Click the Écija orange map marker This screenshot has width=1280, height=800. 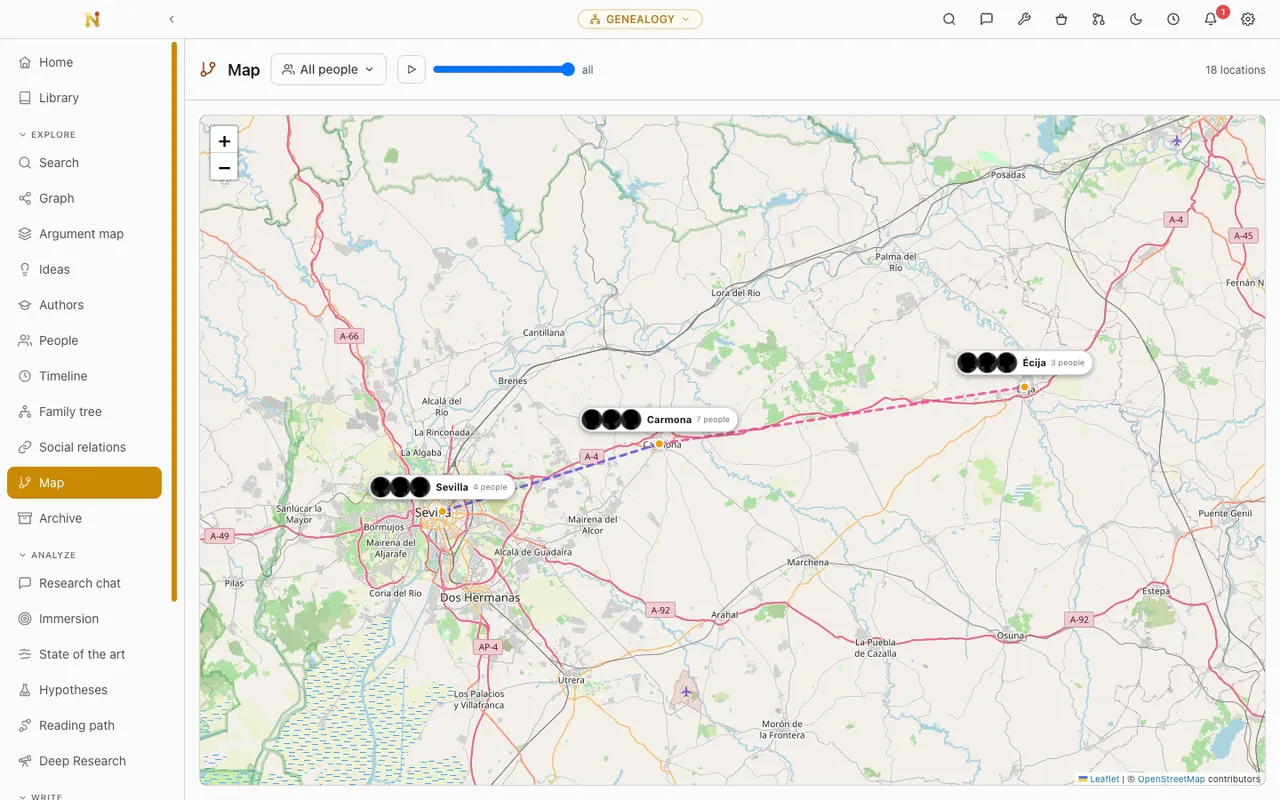[1024, 387]
